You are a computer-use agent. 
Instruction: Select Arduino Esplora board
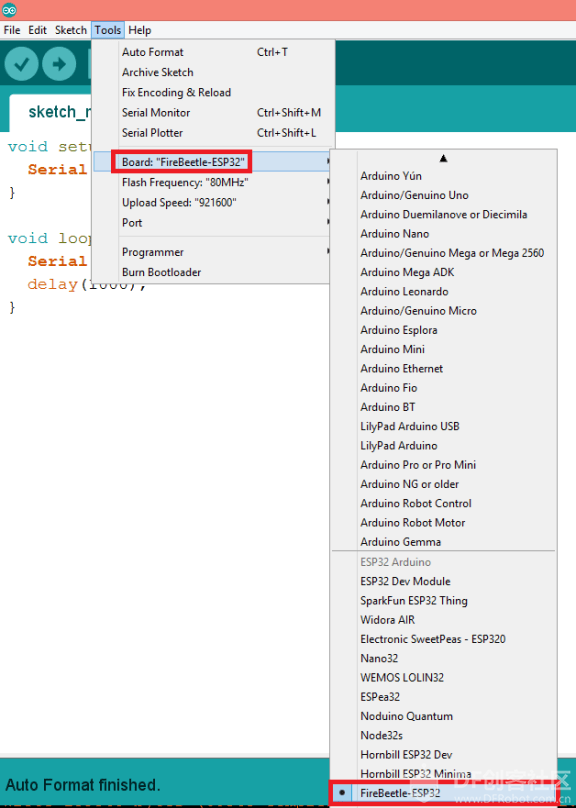click(x=443, y=330)
